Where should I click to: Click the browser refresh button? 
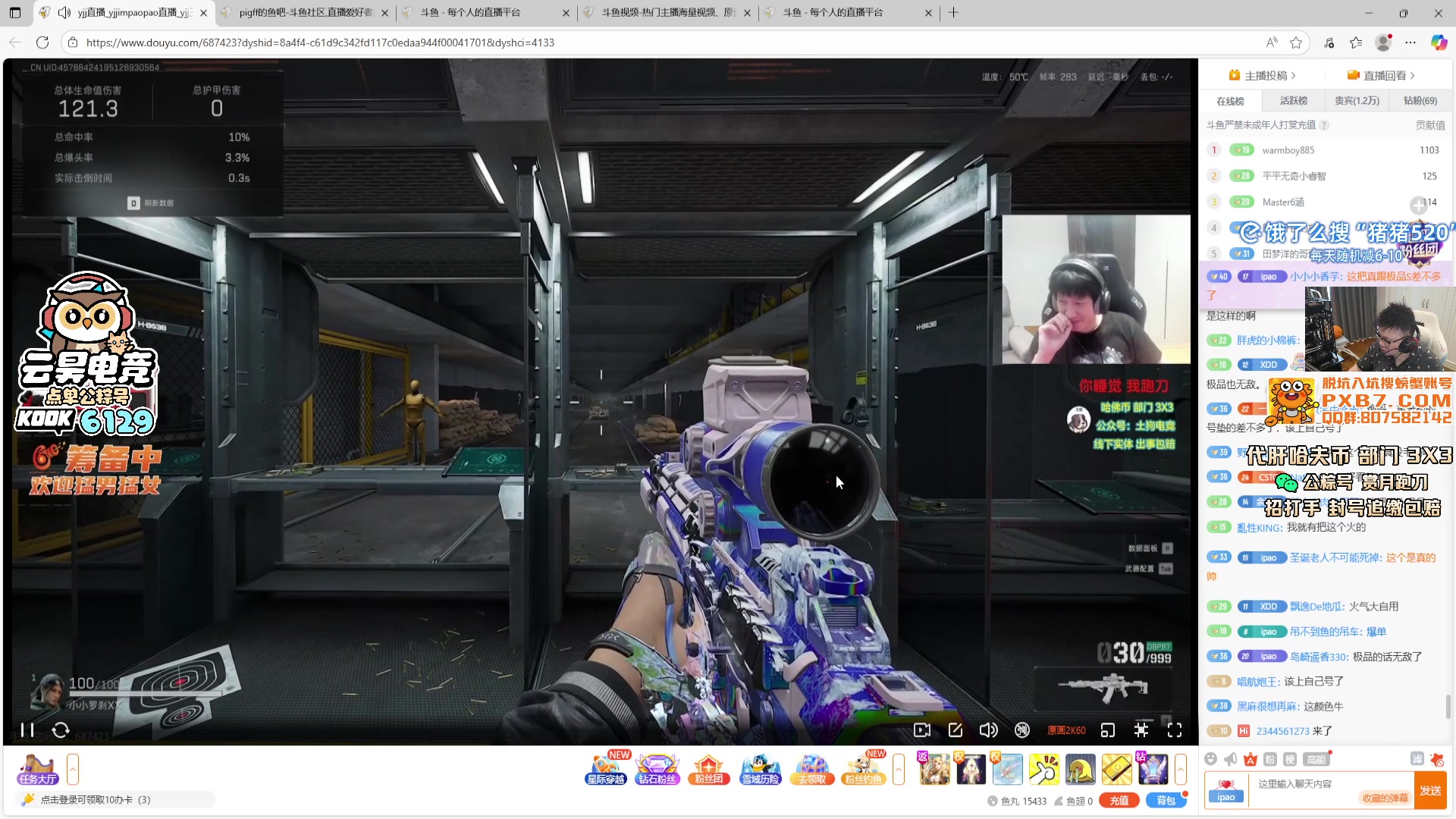pos(42,42)
